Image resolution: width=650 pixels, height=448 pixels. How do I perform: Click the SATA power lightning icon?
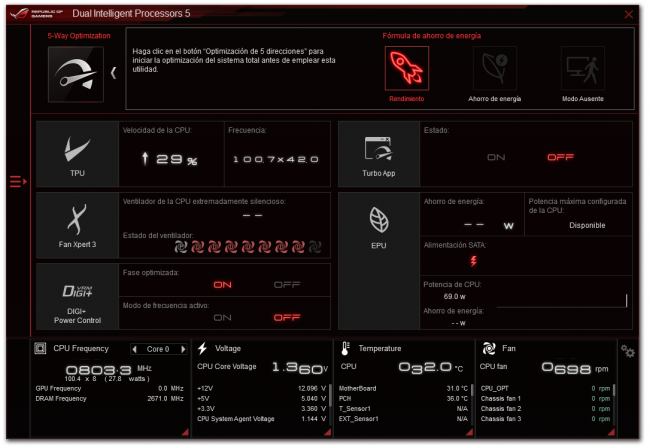point(473,261)
